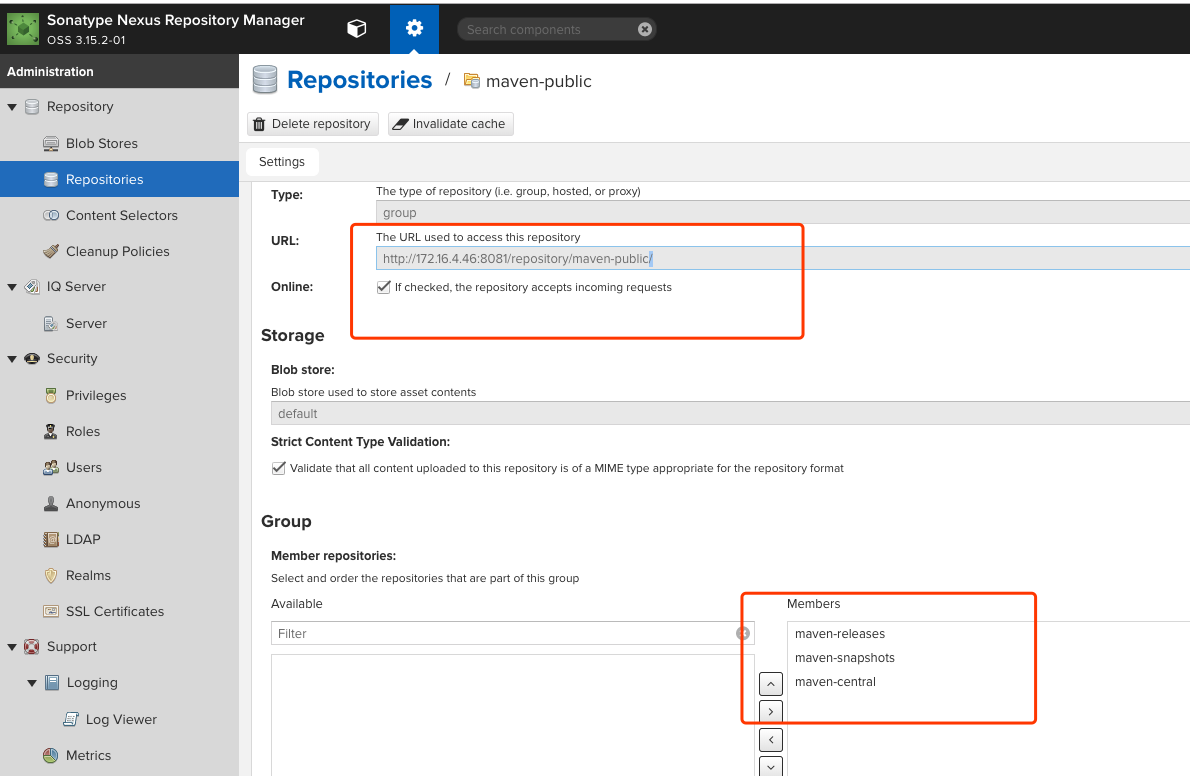Collapse the Support tree section
Screen dimensions: 1190x776
(x=12, y=647)
